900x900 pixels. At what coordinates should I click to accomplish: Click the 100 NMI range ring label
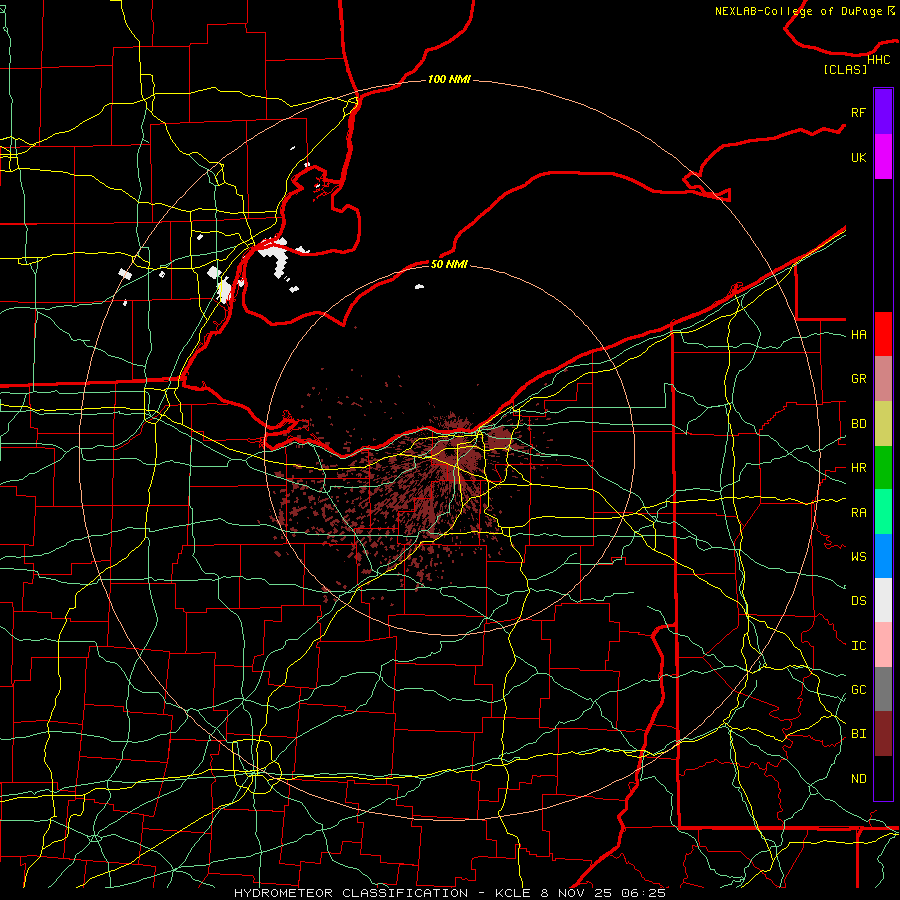click(449, 79)
